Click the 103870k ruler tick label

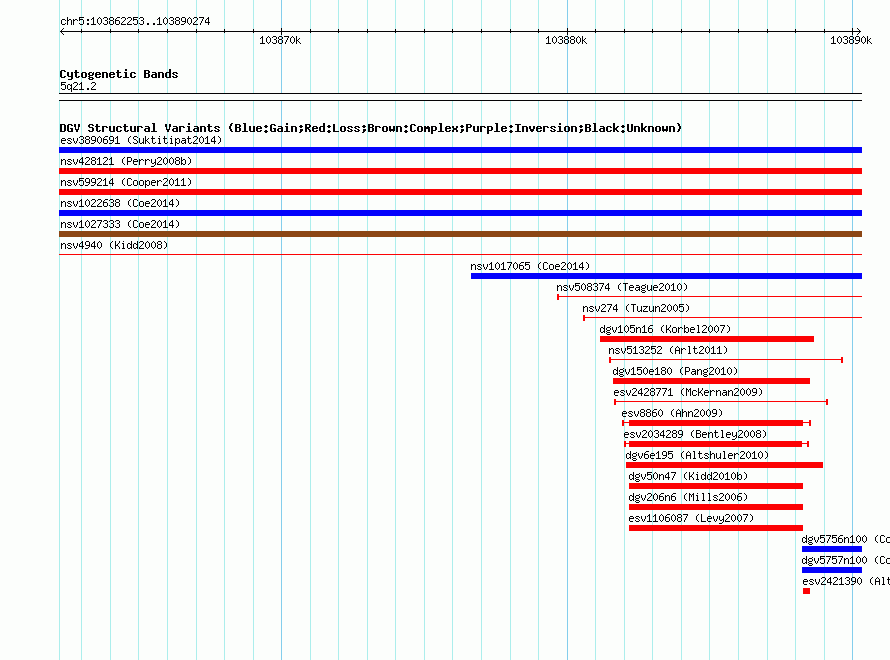(x=280, y=40)
